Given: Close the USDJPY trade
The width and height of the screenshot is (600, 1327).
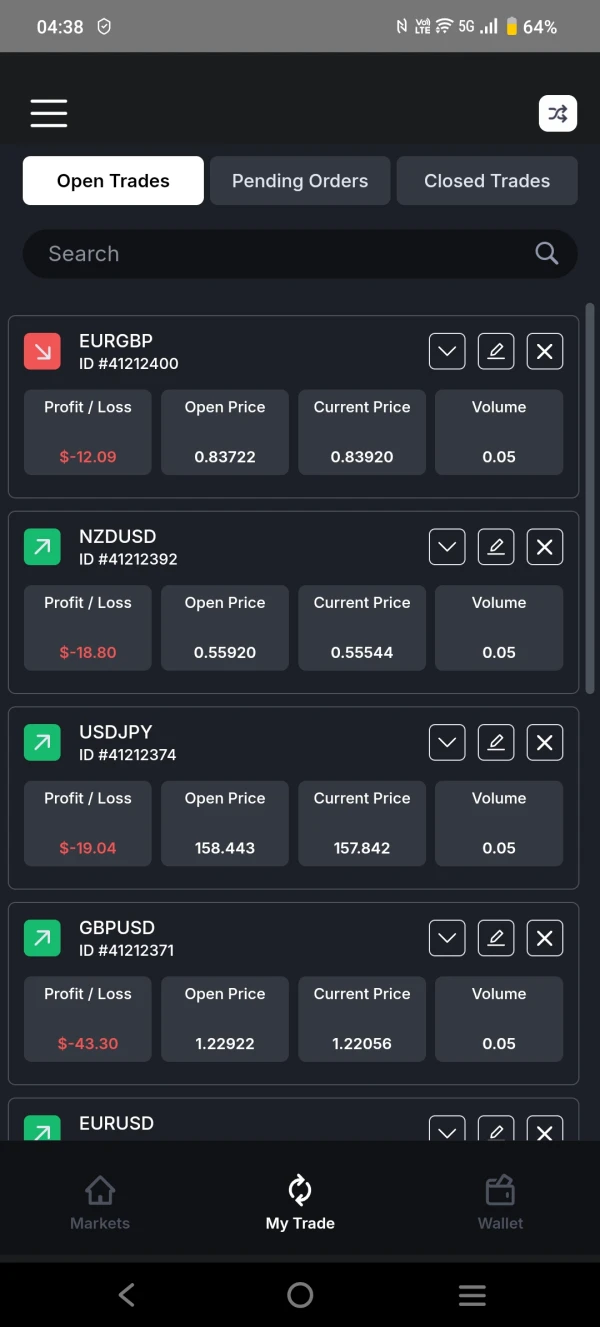Looking at the screenshot, I should coord(545,743).
